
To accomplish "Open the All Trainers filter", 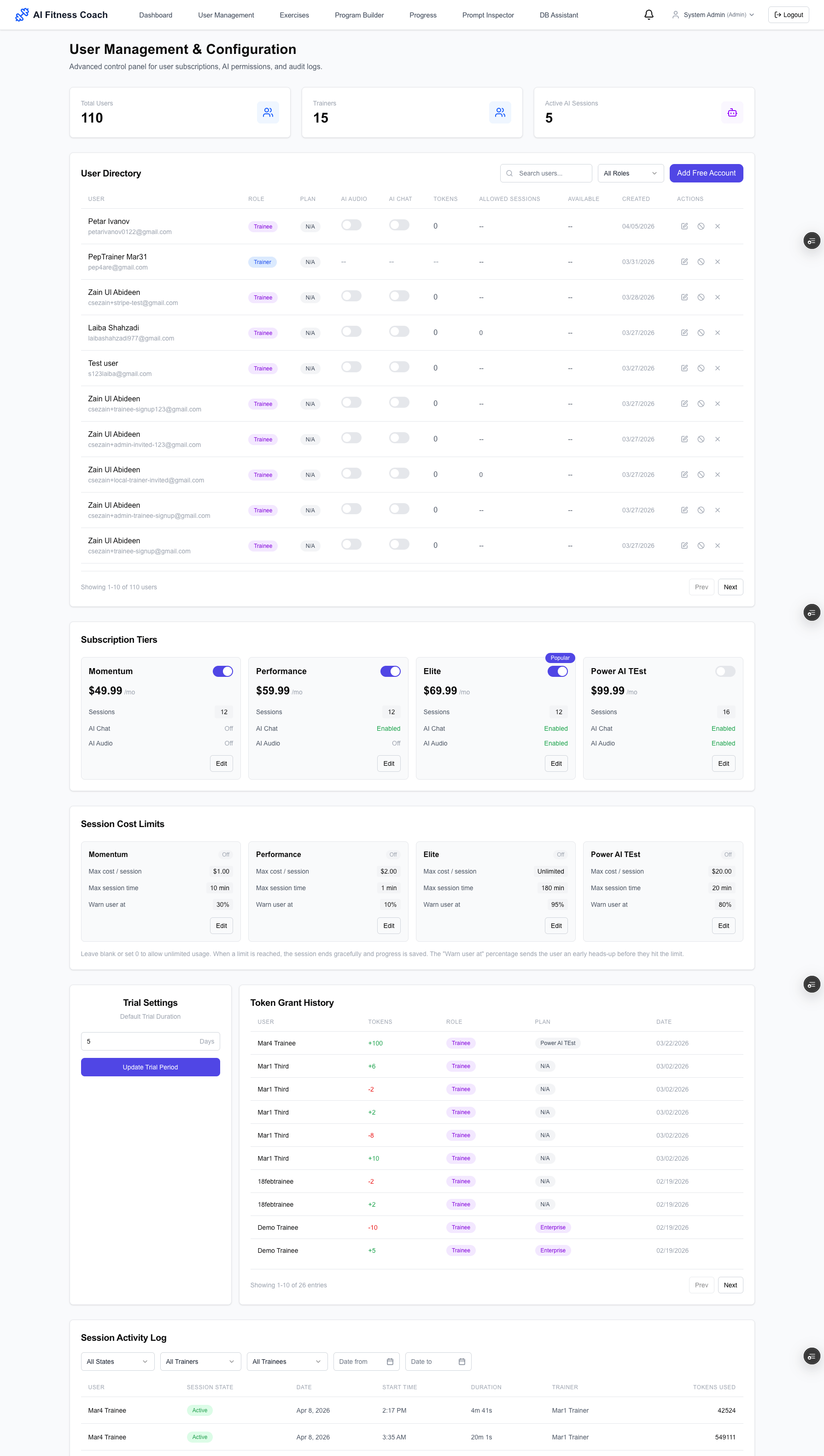I will tap(201, 1362).
